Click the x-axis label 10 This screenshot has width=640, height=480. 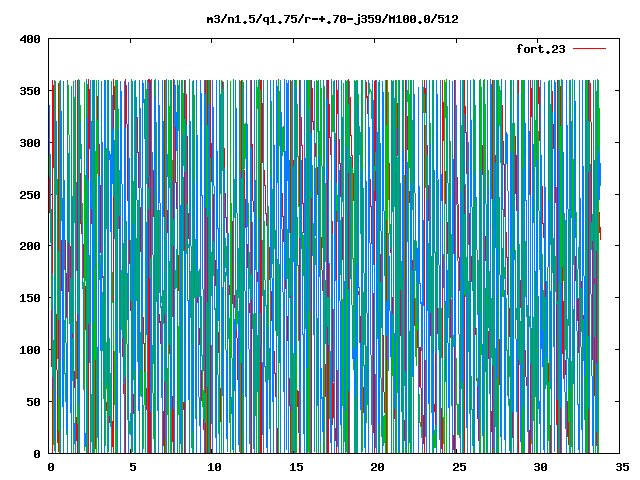point(214,467)
